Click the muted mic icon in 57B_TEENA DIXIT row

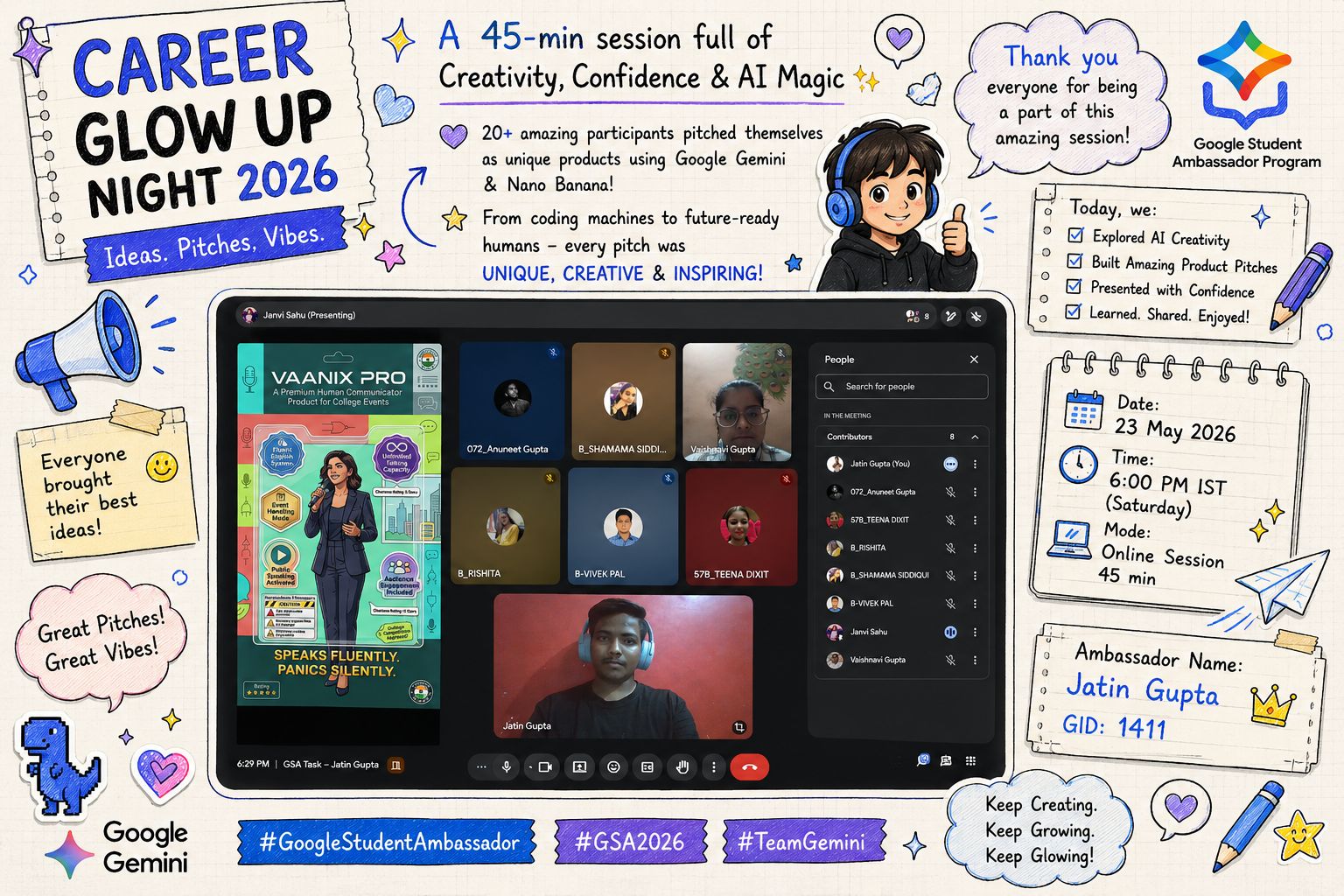pyautogui.click(x=950, y=521)
